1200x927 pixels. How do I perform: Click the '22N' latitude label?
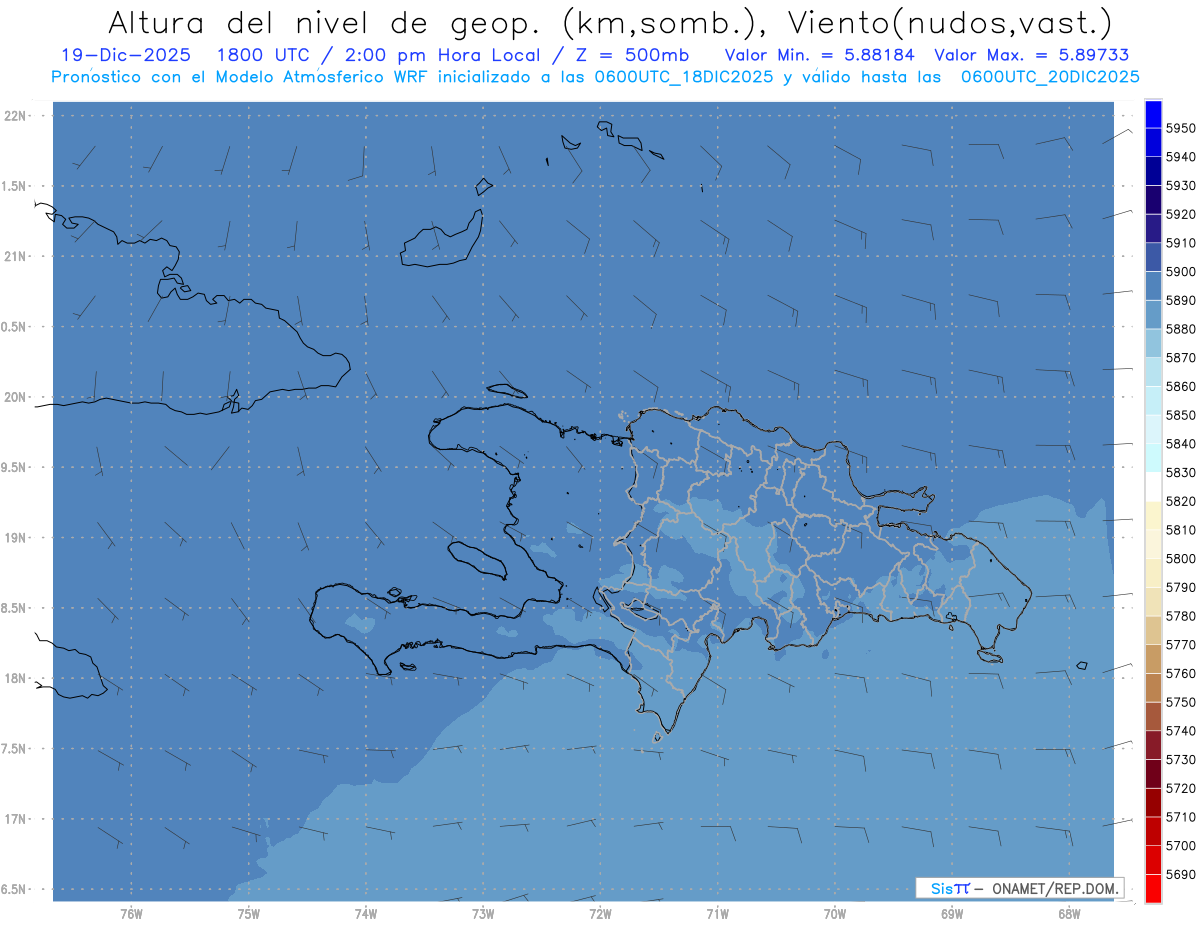click(x=15, y=116)
